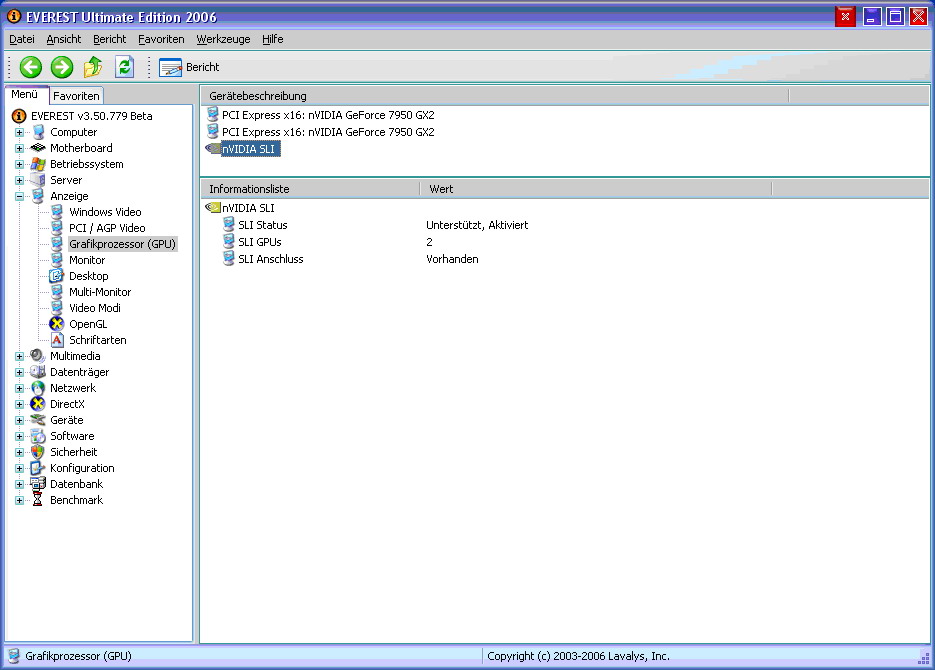Open the Werkzeuge menu
Screen dimensions: 935x670
pyautogui.click(x=224, y=39)
